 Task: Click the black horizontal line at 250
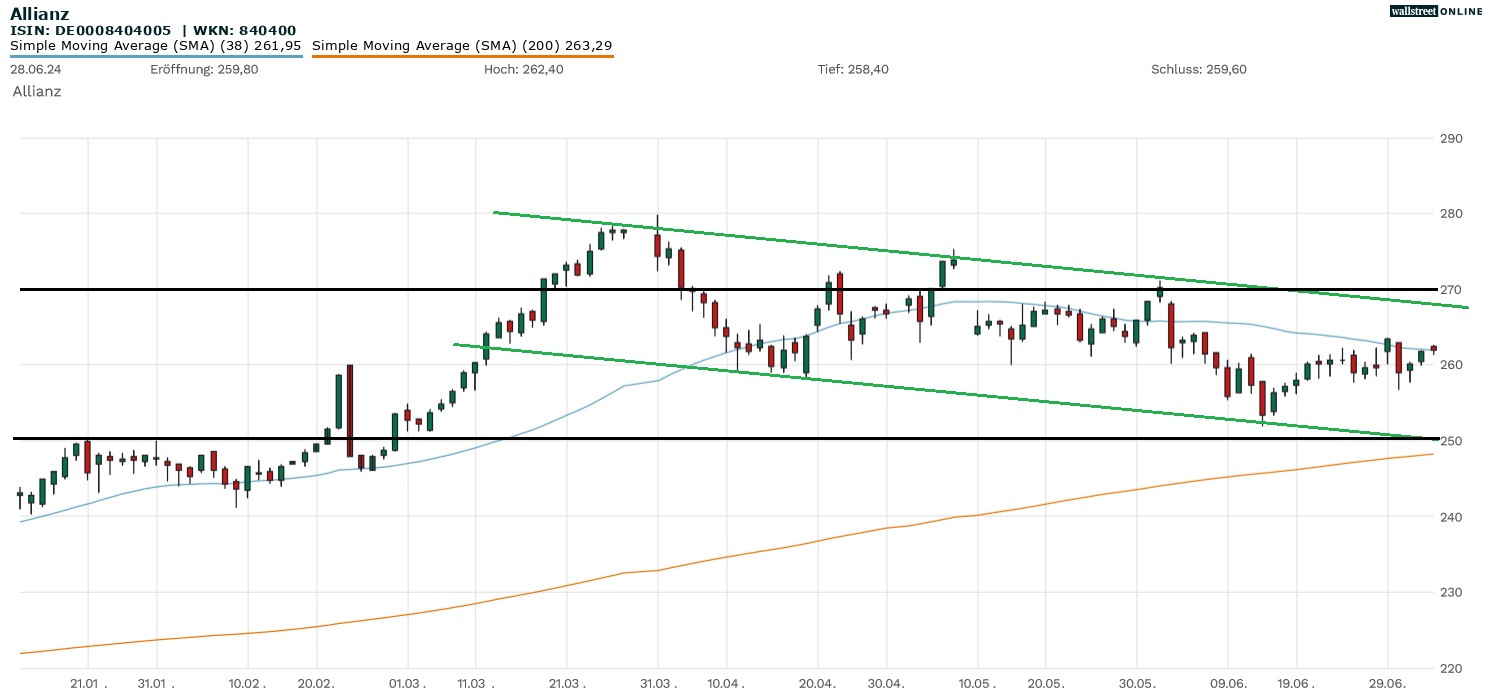(700, 438)
